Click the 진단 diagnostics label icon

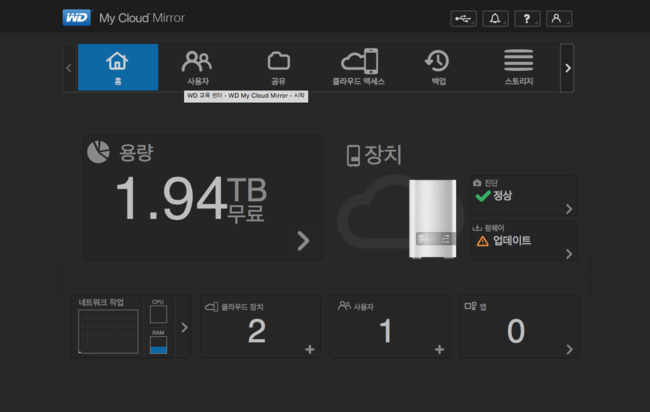click(477, 182)
